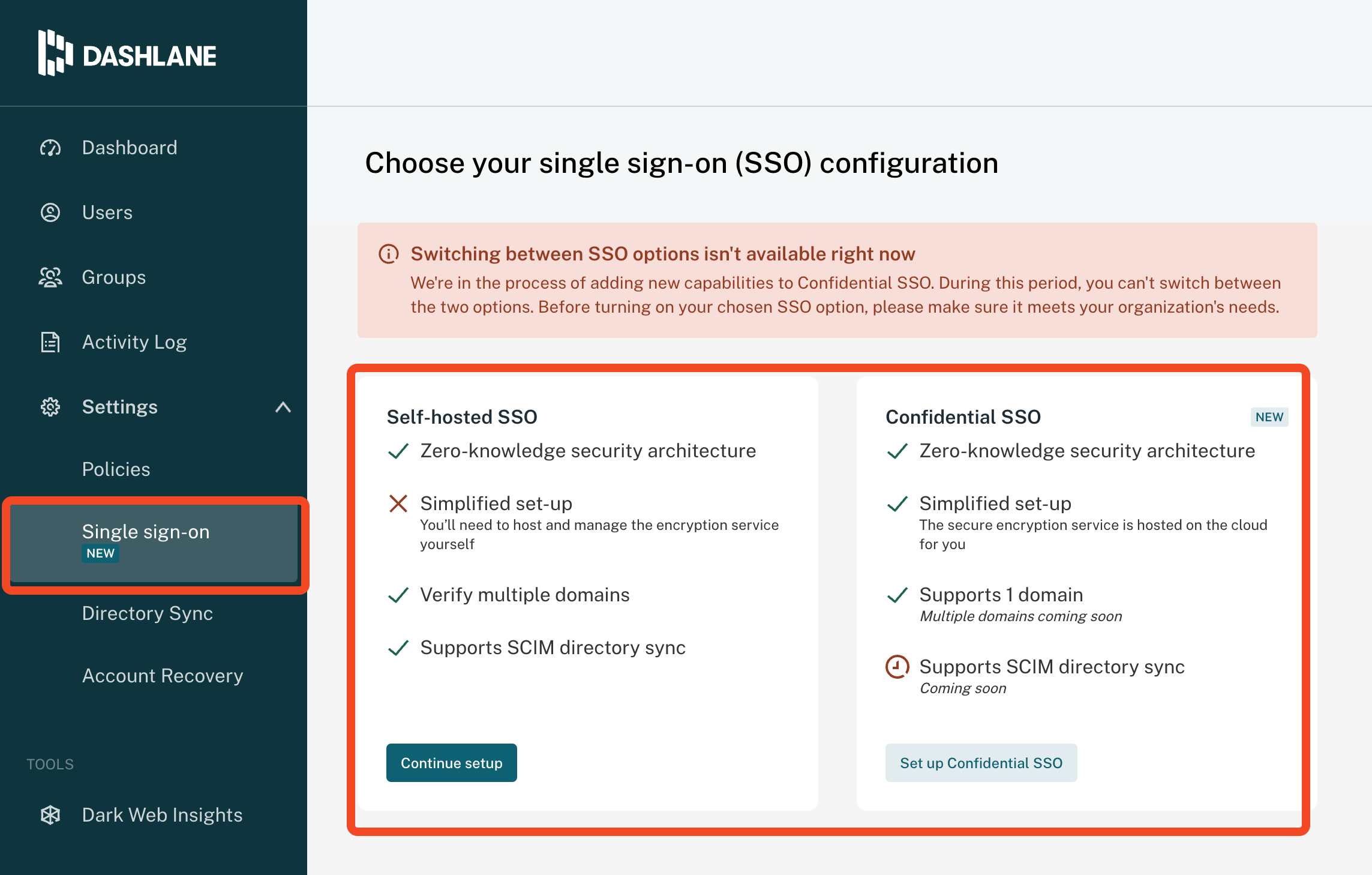Click the NEW badge under Single sign-on

click(100, 553)
